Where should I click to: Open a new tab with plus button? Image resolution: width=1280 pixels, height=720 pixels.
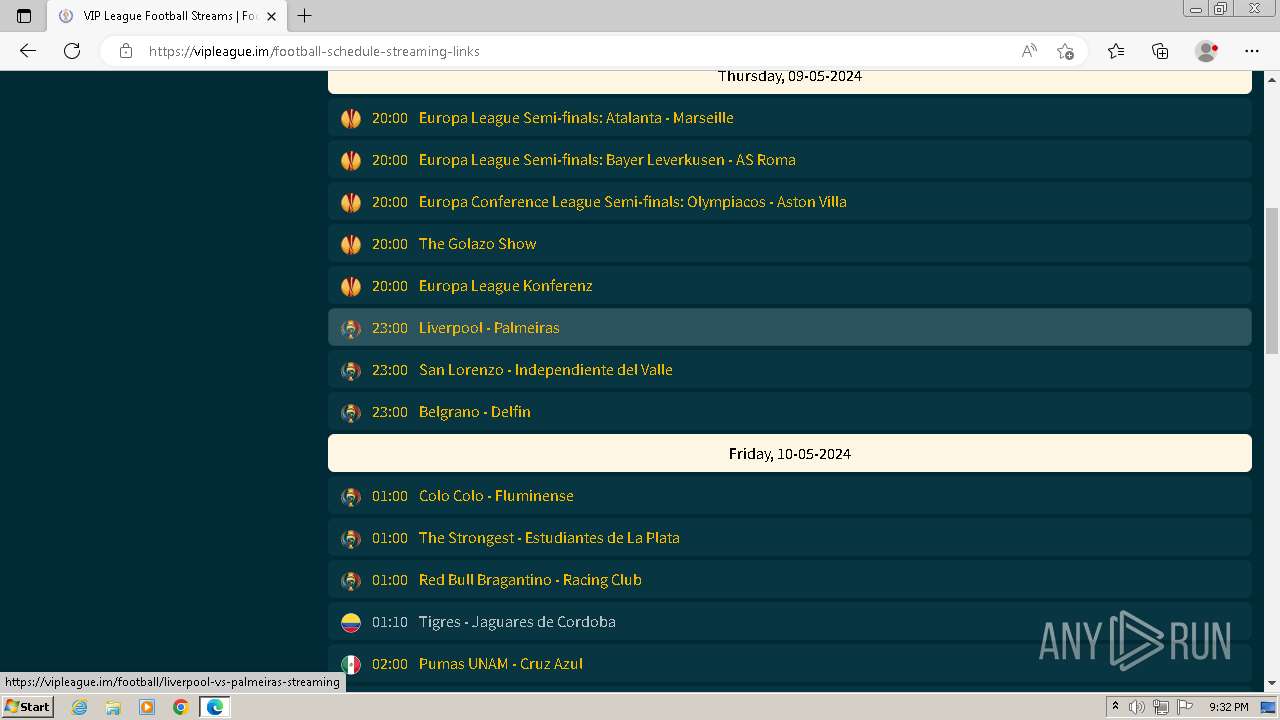[x=305, y=16]
